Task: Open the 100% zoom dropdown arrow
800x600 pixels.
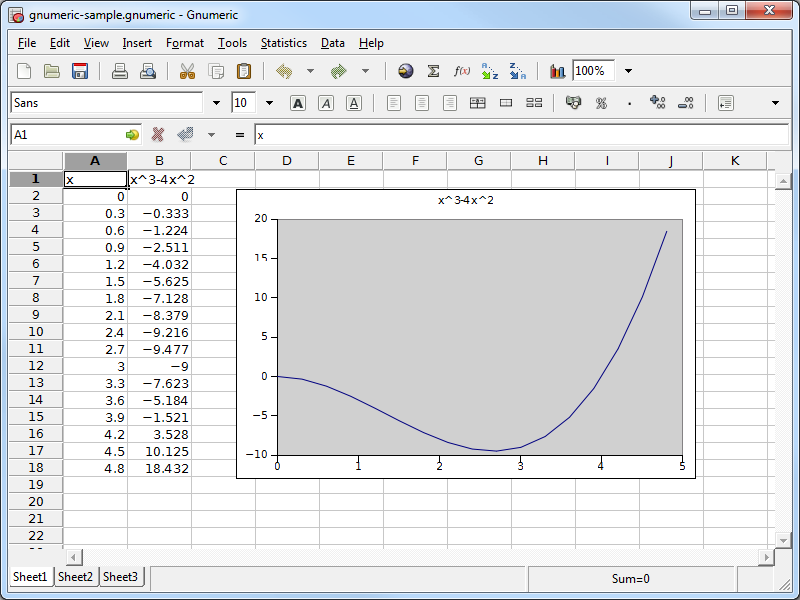Action: (x=628, y=71)
